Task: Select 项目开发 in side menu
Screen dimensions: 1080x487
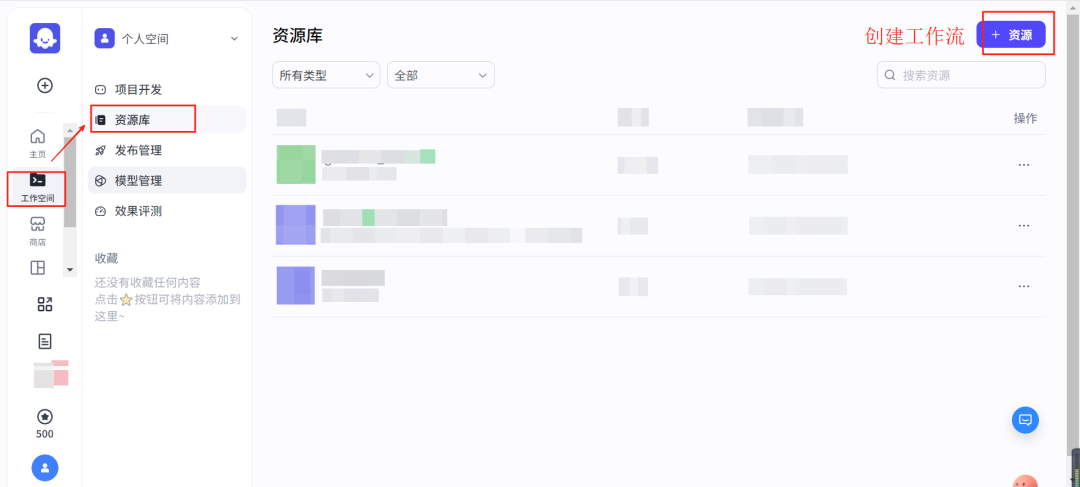Action: coord(137,90)
